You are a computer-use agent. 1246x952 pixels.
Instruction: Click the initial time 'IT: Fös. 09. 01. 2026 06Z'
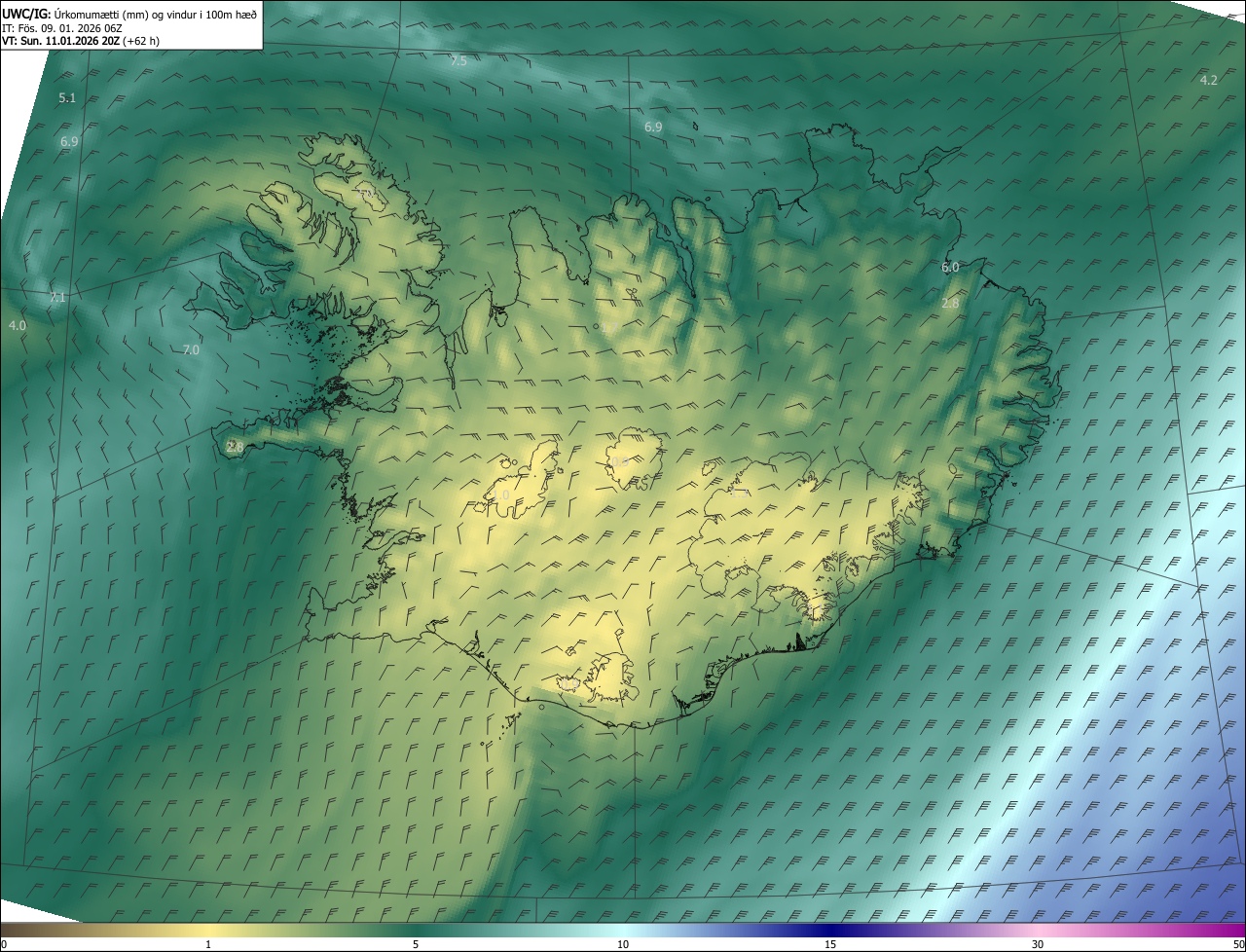[62, 28]
